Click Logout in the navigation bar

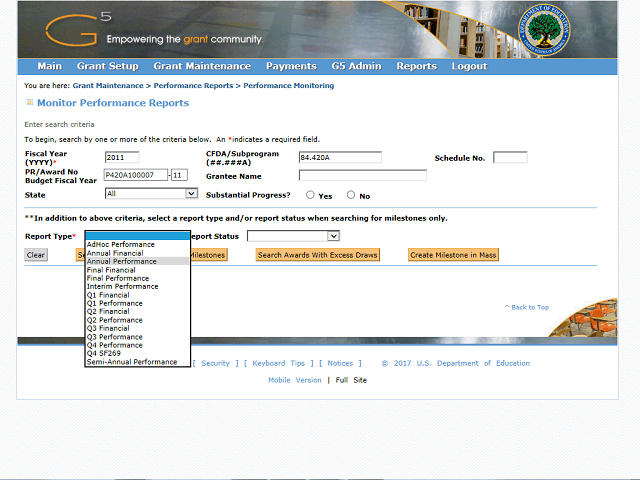(469, 66)
